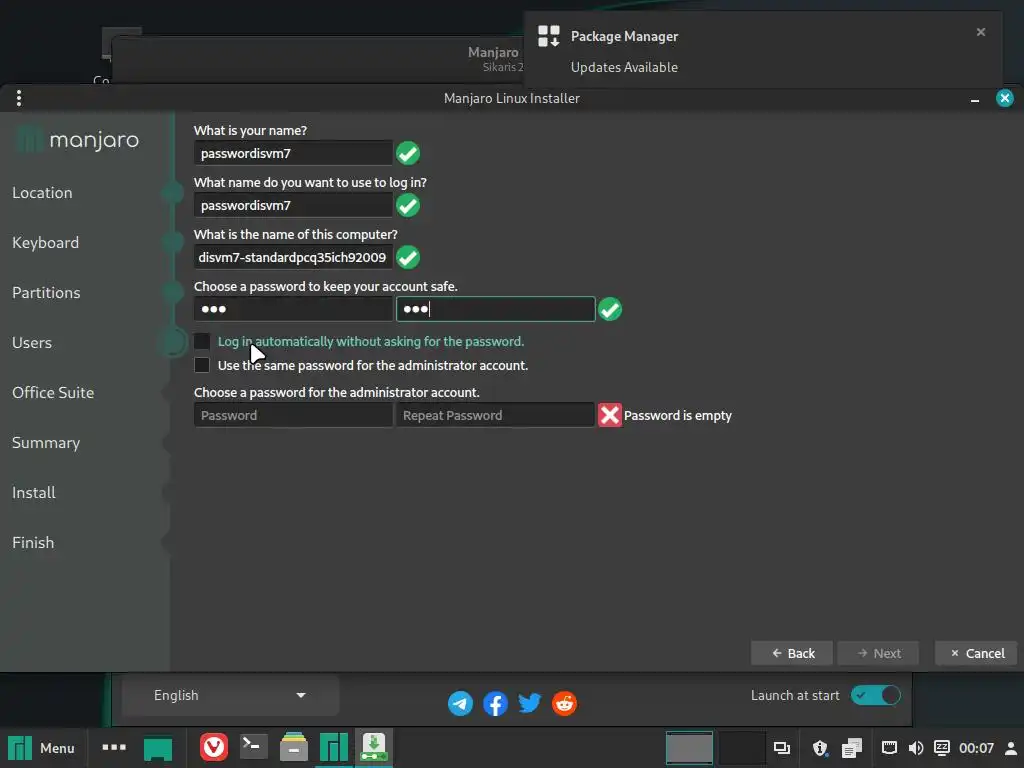
Task: Click the login name input field
Action: click(293, 205)
